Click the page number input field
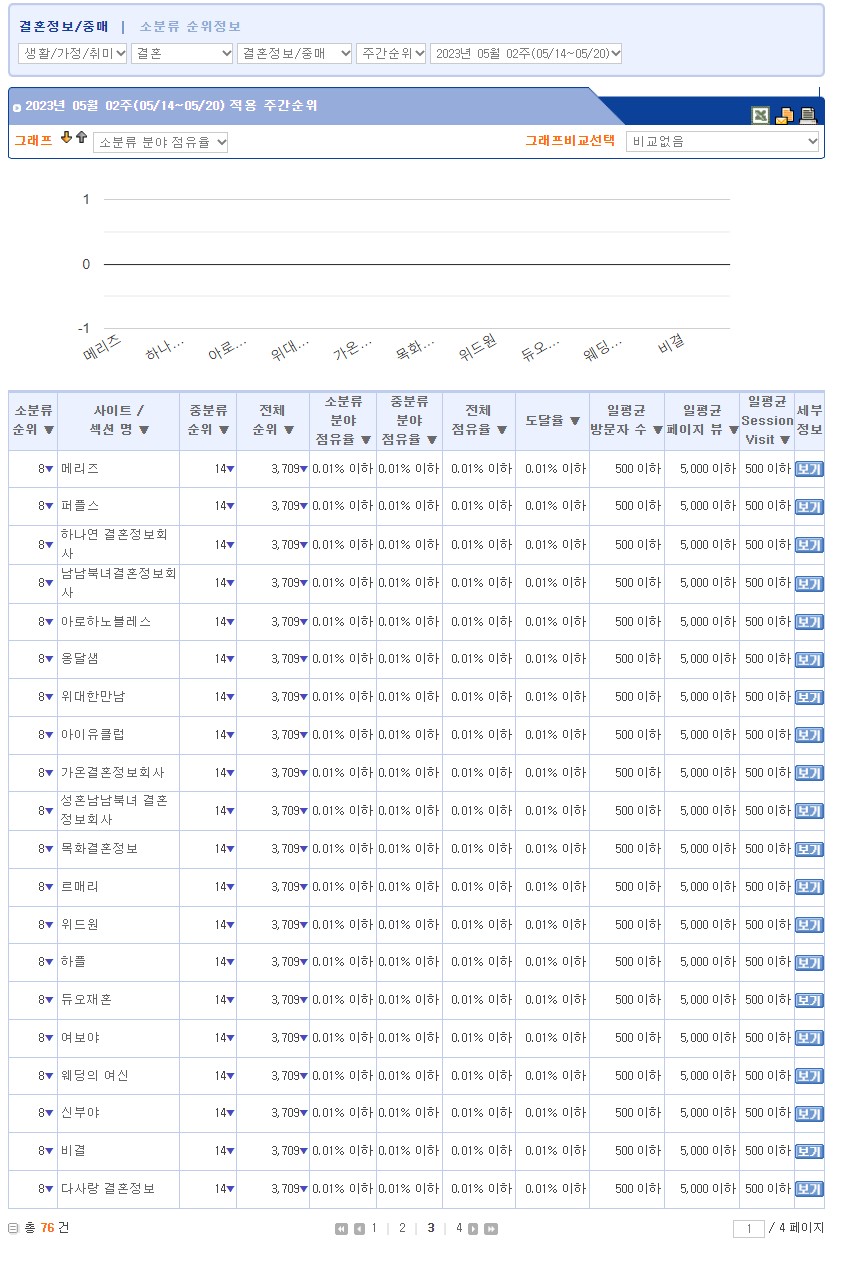The image size is (841, 1267). click(748, 1229)
